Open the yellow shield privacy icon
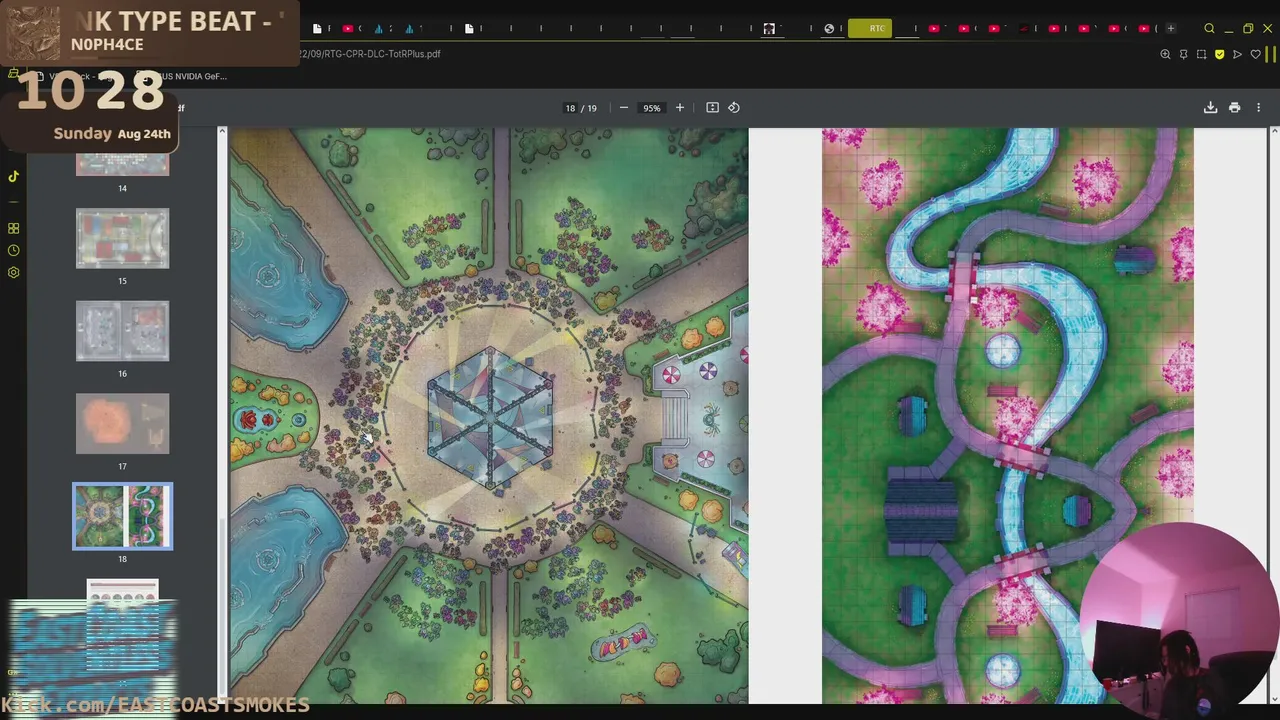 [1219, 54]
